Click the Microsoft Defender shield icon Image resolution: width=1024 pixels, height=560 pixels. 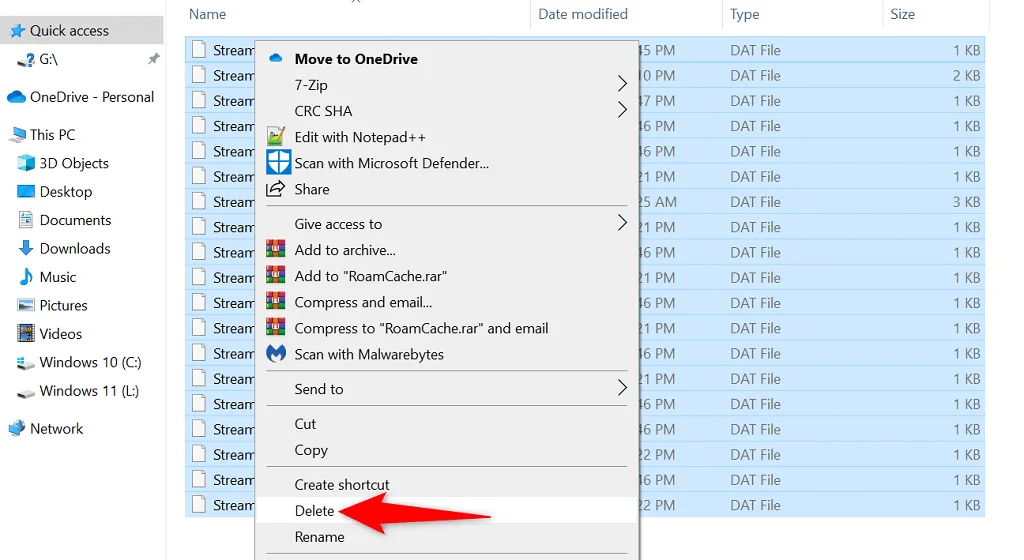(276, 163)
